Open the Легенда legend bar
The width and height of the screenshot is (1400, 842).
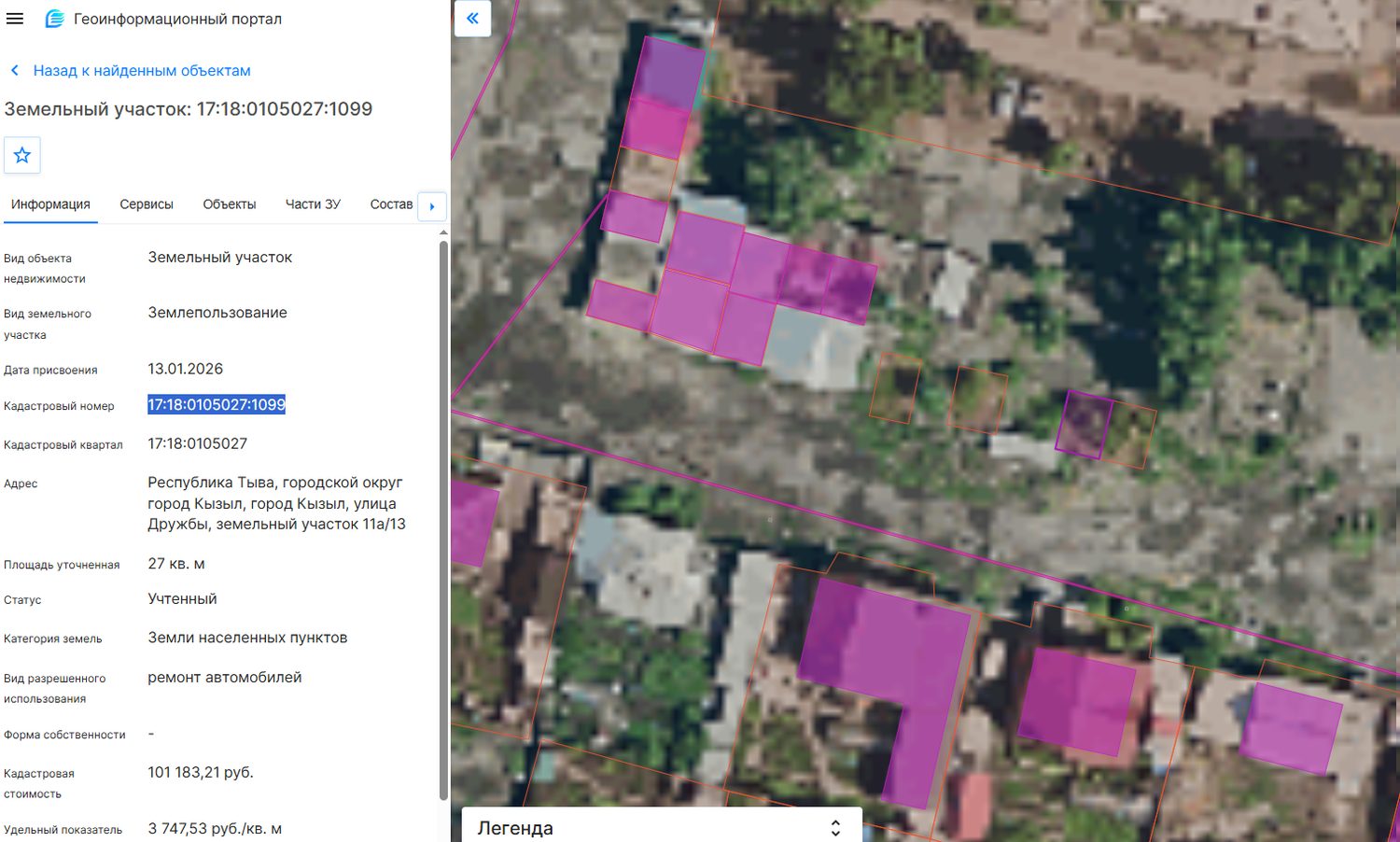[662, 826]
